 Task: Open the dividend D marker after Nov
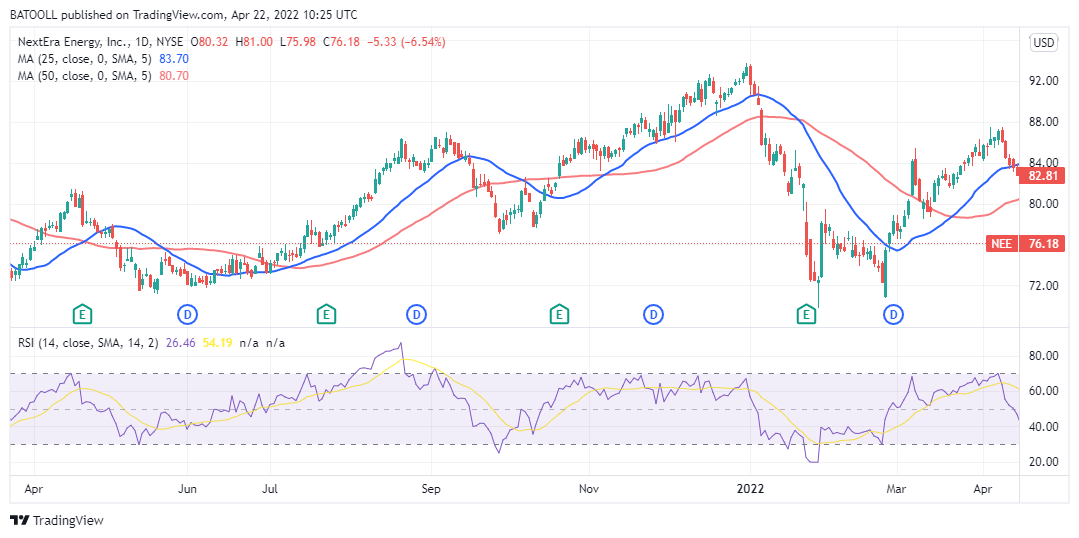[652, 315]
